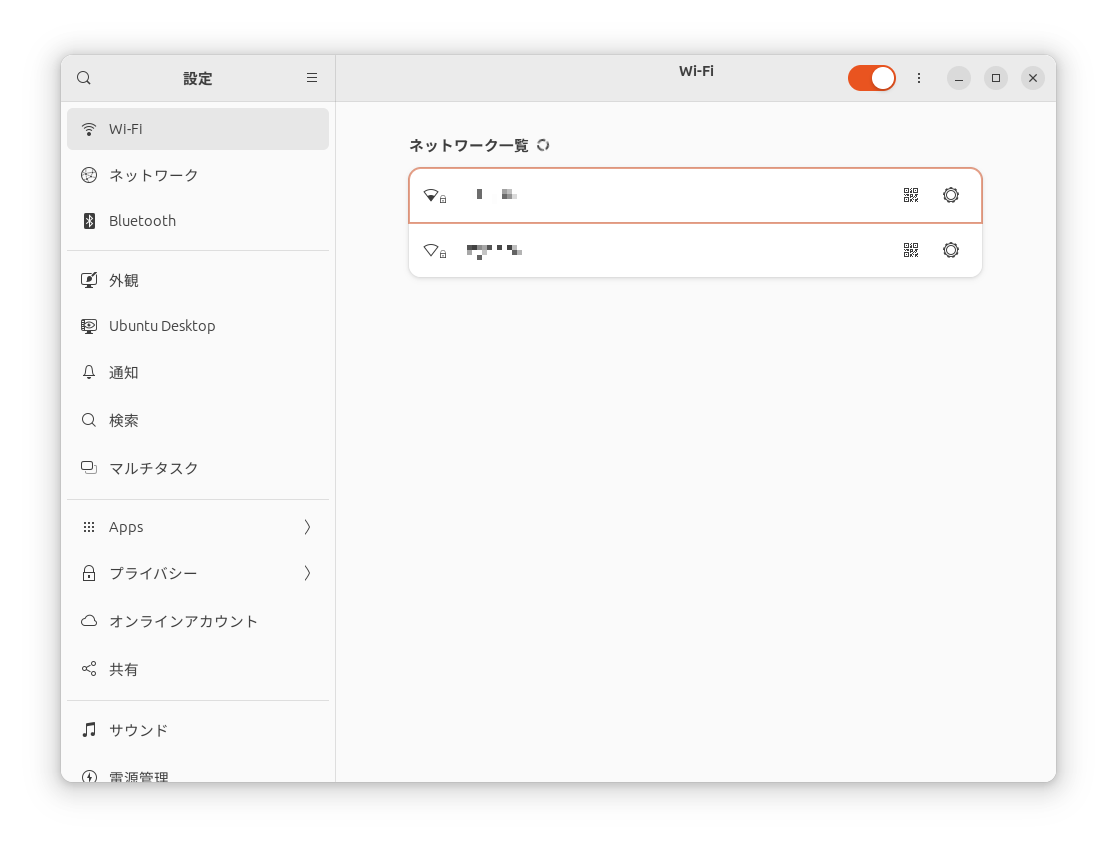Open the Wi-Fi three-dot options menu

[x=919, y=78]
